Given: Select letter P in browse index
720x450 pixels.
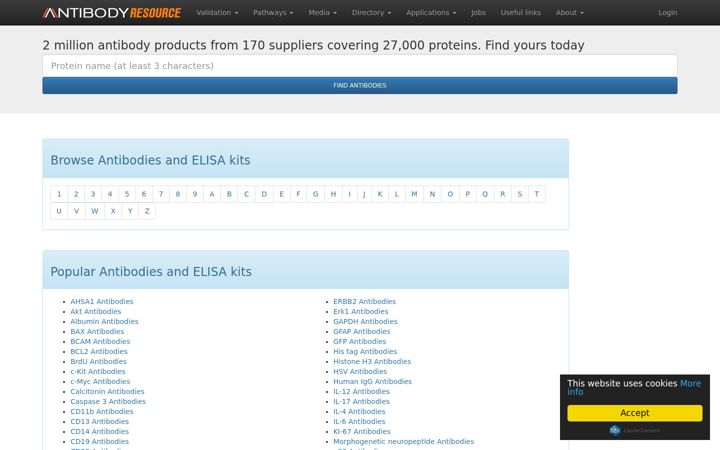Looking at the screenshot, I should pyautogui.click(x=467, y=194).
